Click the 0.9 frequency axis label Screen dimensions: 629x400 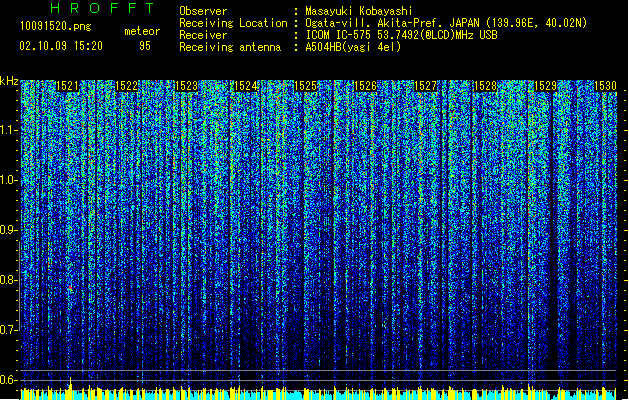(x=8, y=230)
